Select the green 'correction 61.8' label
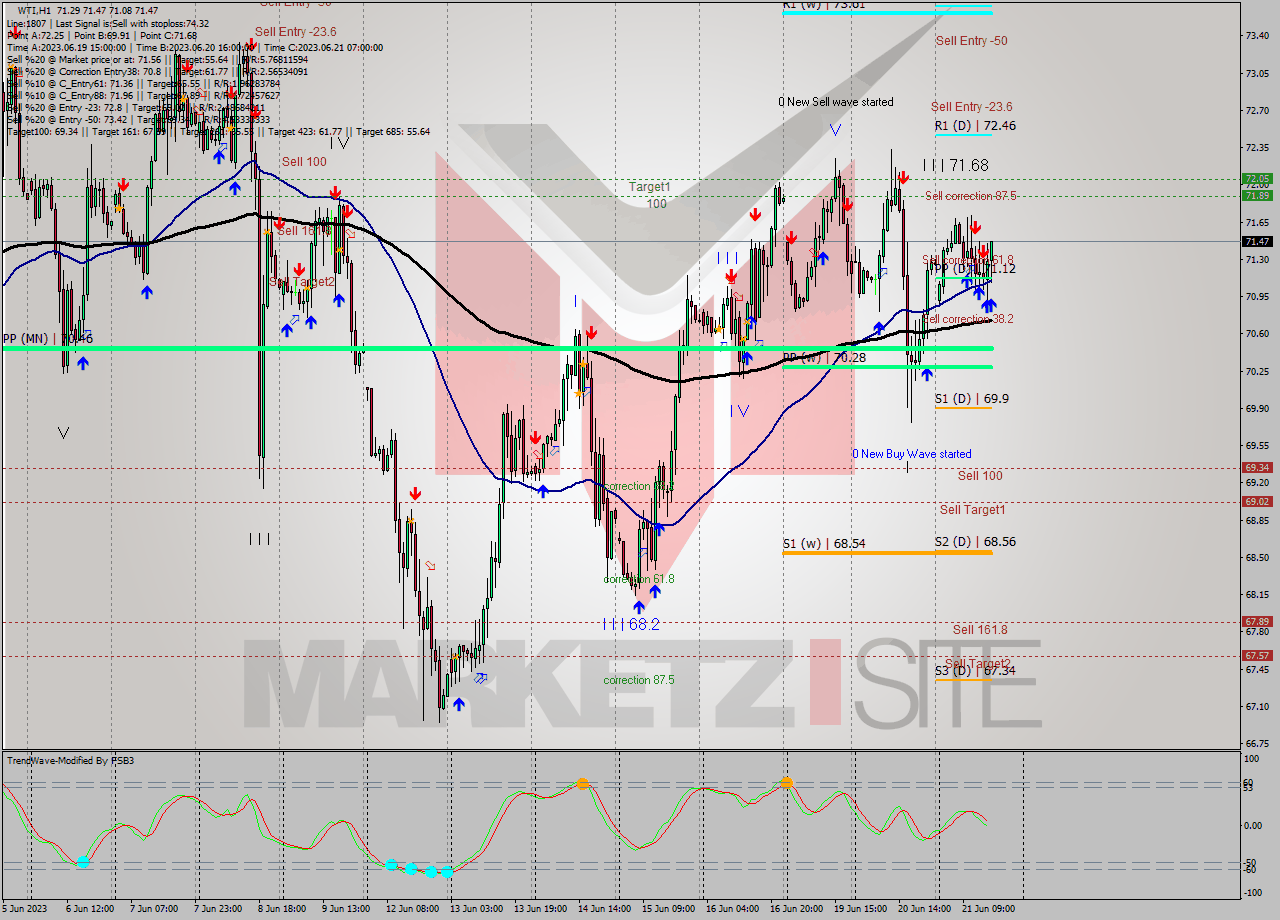The height and width of the screenshot is (920, 1280). [639, 579]
